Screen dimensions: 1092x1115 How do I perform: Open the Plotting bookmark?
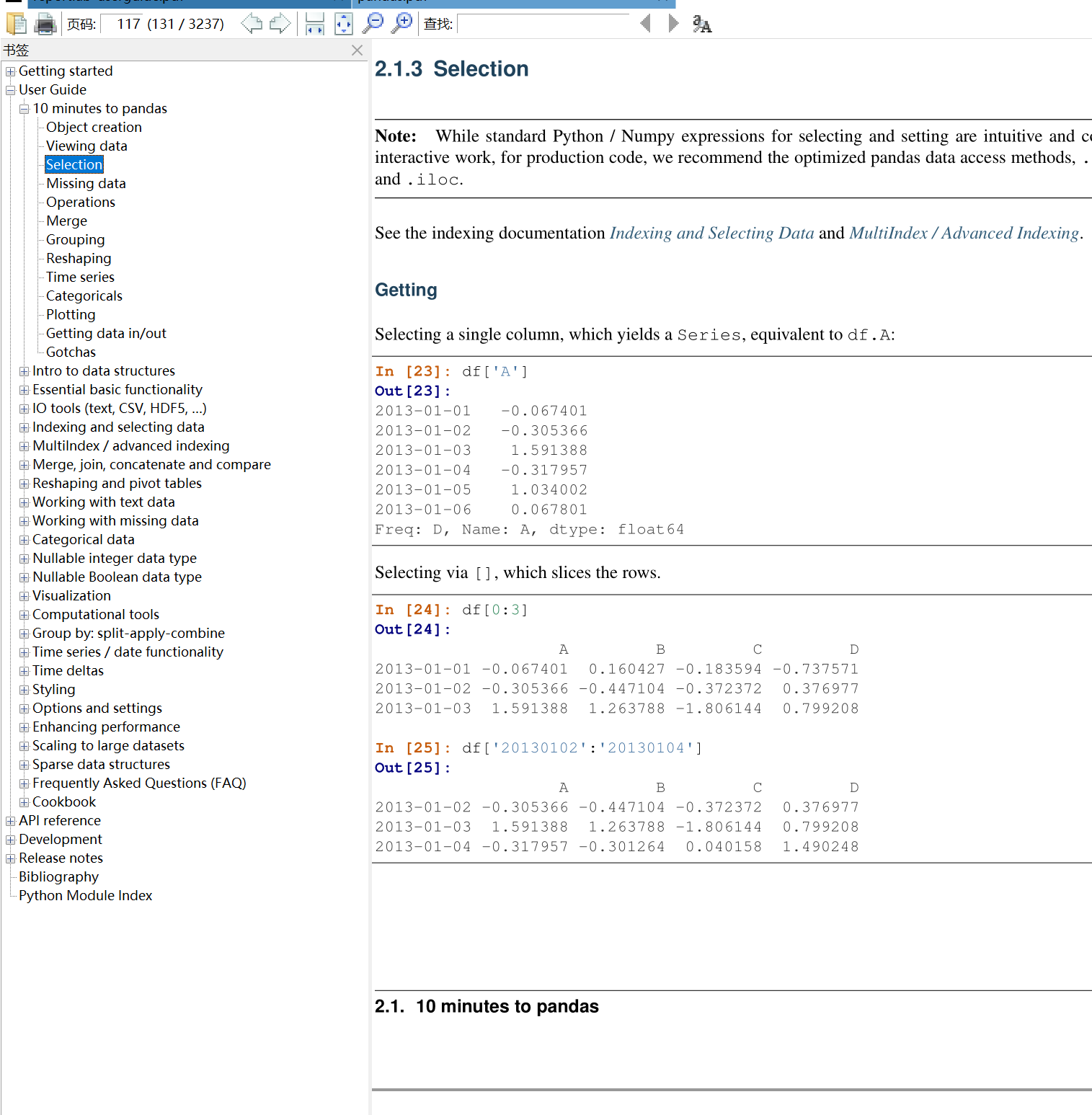click(71, 314)
